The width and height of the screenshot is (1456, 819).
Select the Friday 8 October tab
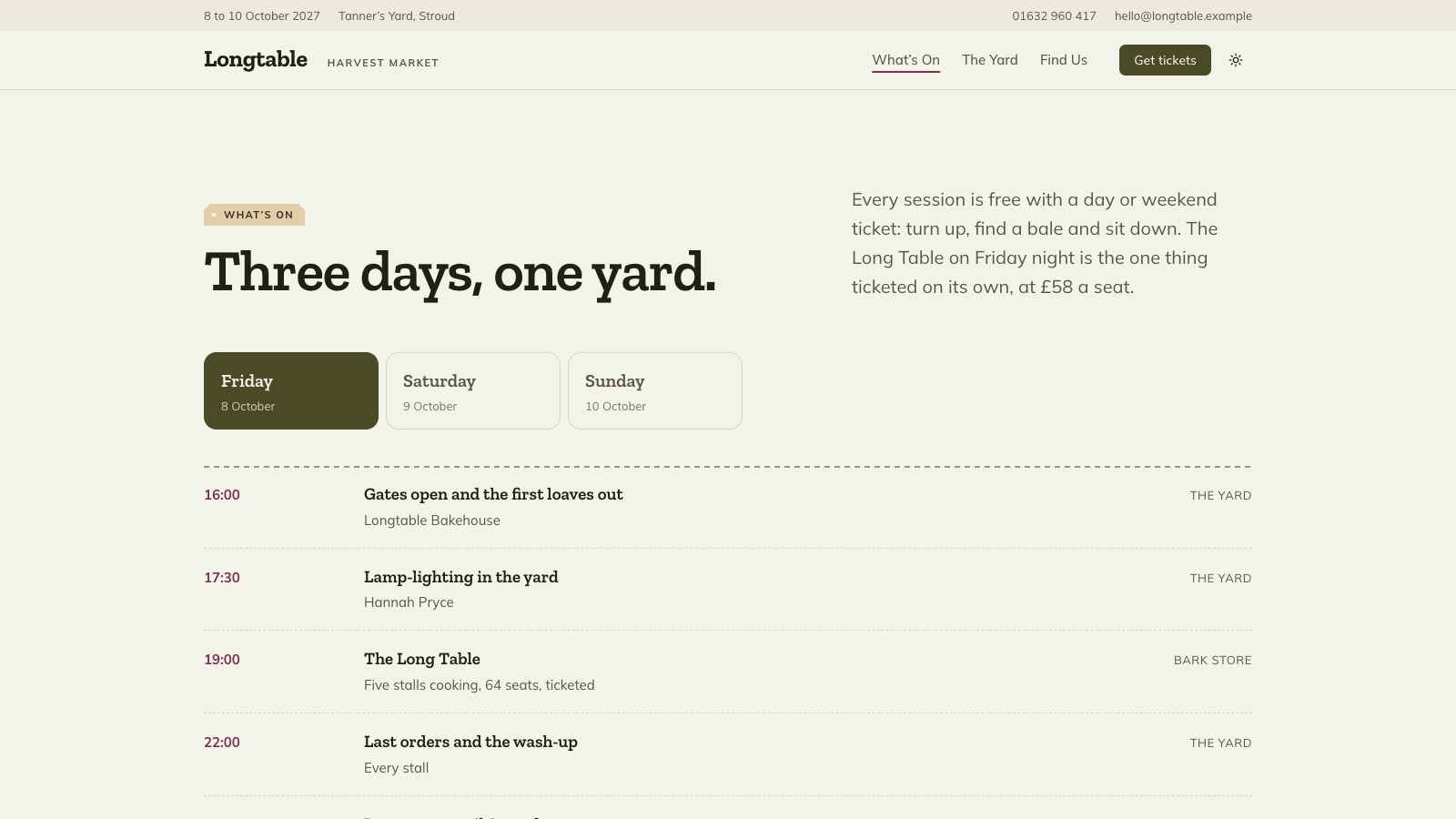[291, 390]
